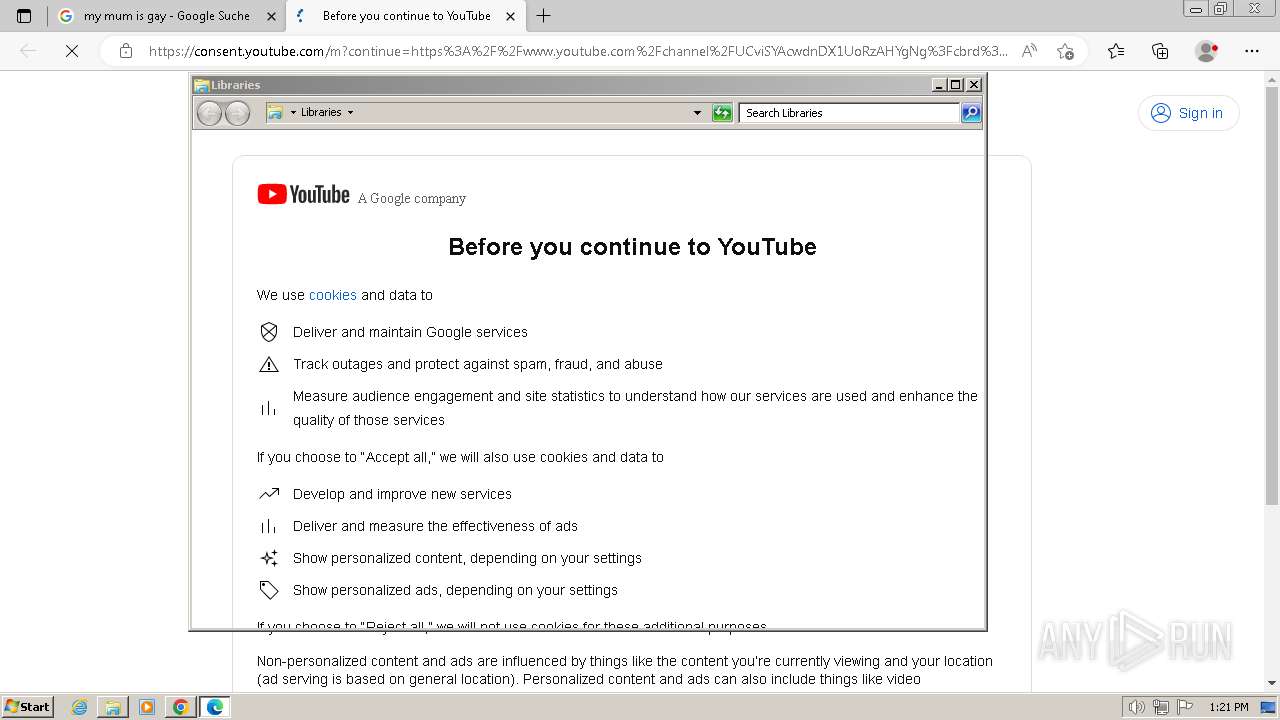Click the Libraries folder icon in address bar

(x=275, y=112)
